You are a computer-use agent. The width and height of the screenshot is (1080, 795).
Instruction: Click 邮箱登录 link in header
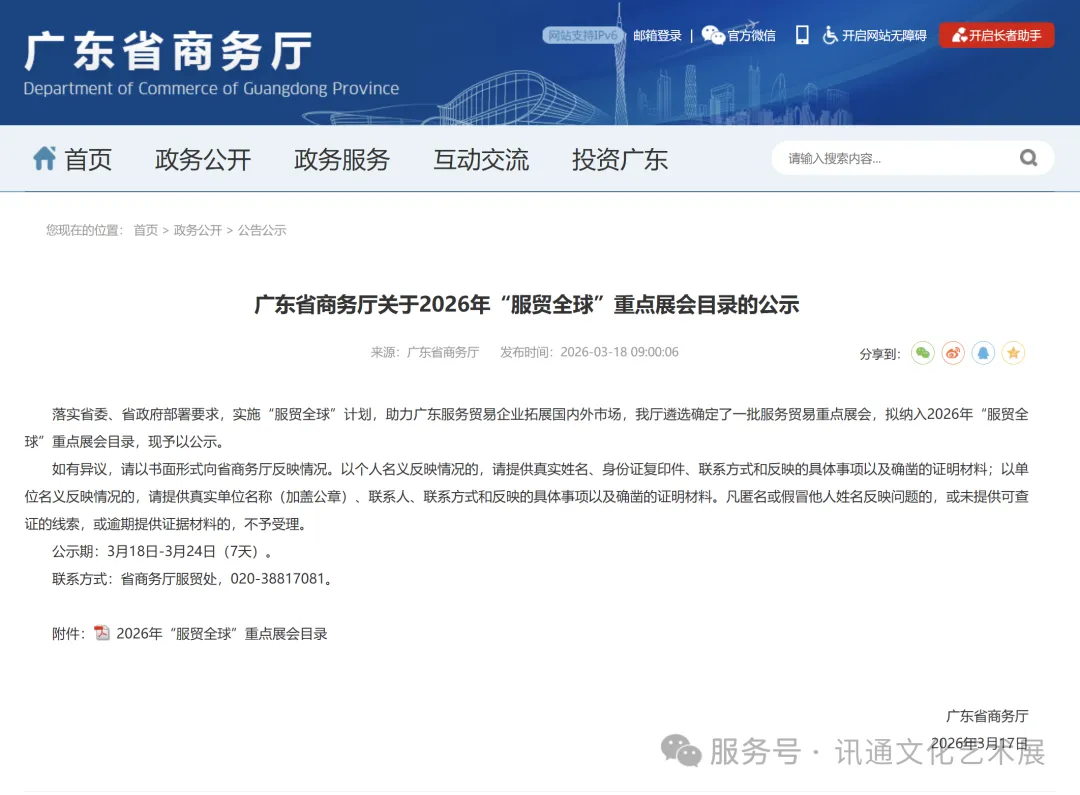coord(657,35)
